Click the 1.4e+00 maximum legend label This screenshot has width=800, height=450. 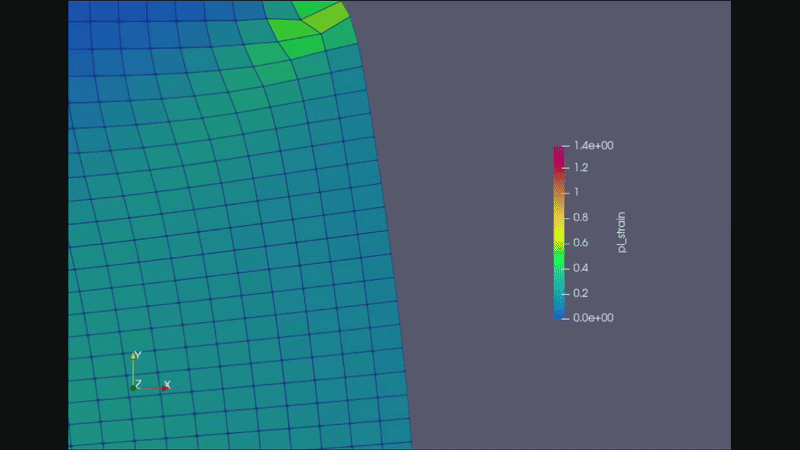click(593, 146)
